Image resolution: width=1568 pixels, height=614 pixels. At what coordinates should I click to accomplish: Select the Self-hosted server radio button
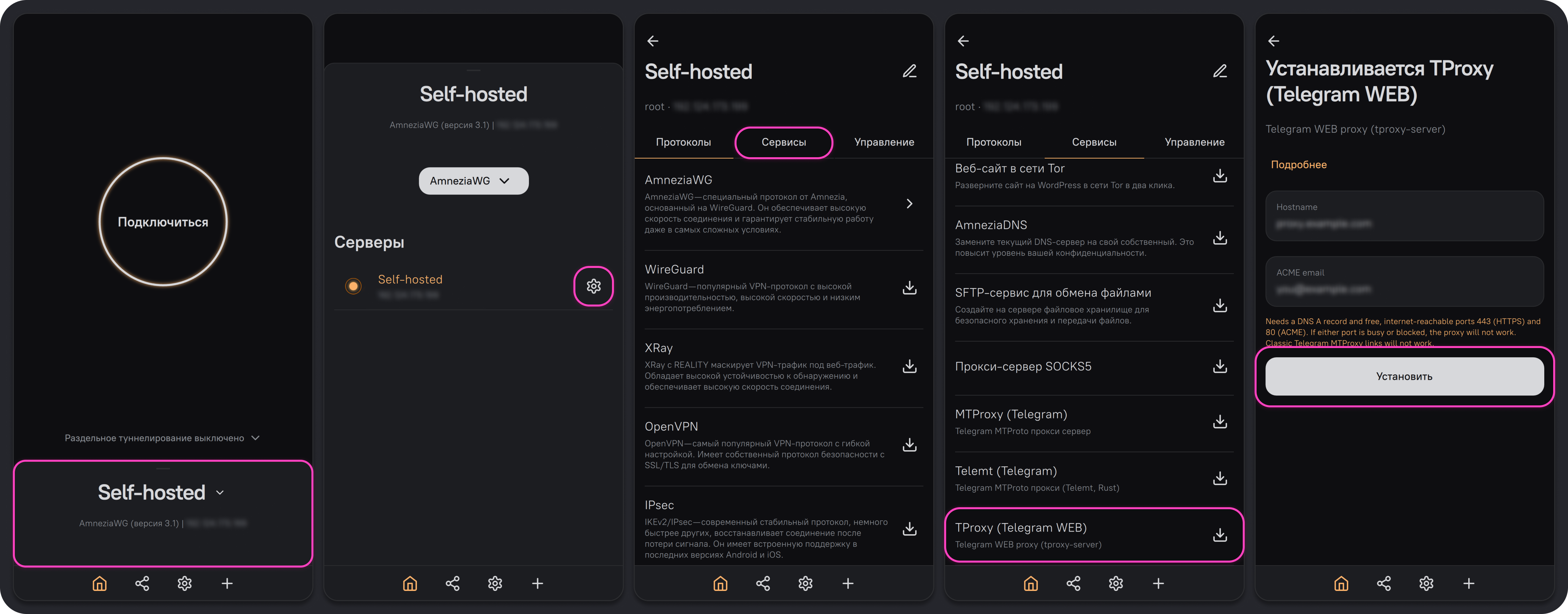pyautogui.click(x=353, y=286)
